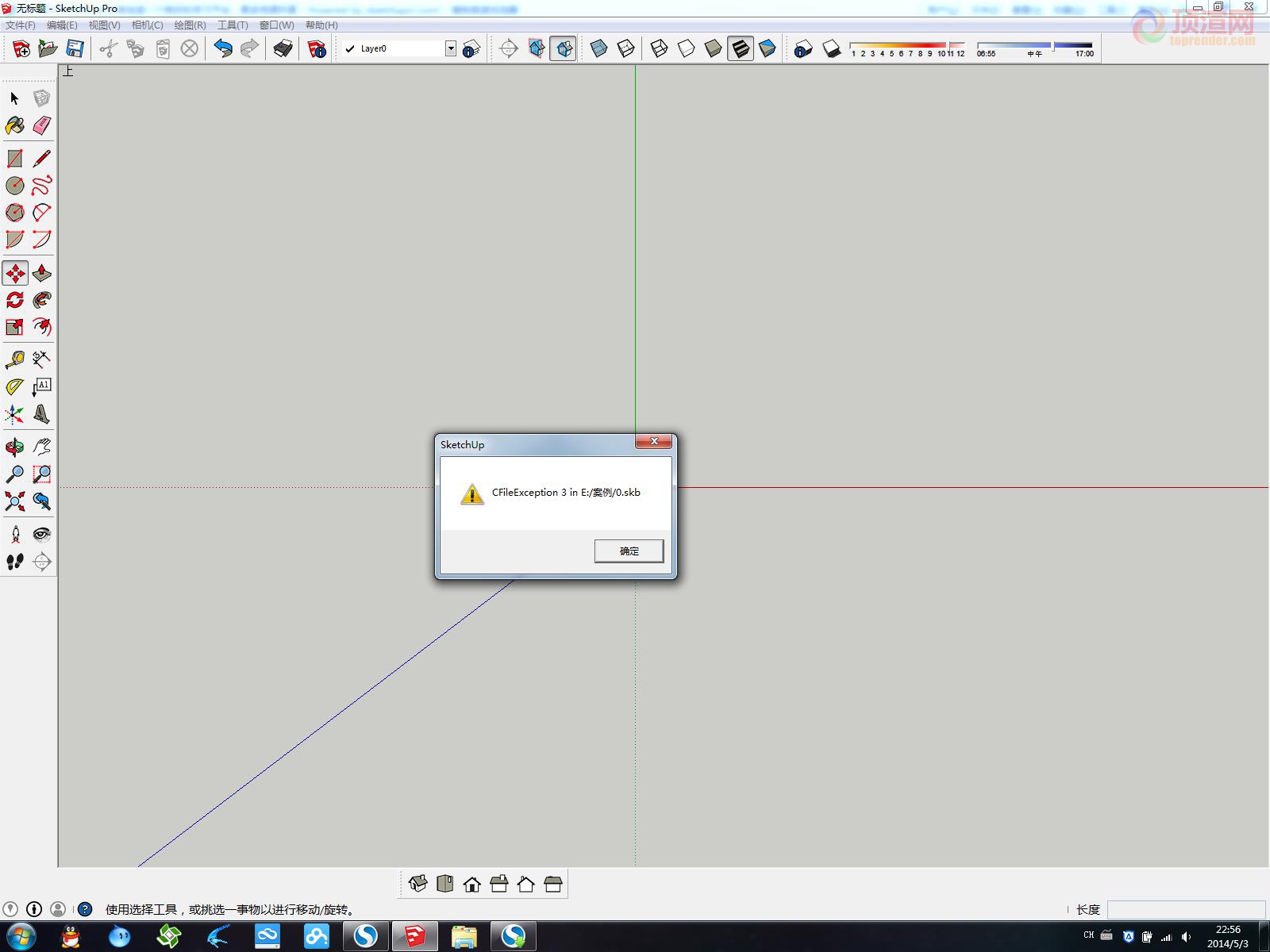
Task: Select the Follow Me tool
Action: point(41,300)
